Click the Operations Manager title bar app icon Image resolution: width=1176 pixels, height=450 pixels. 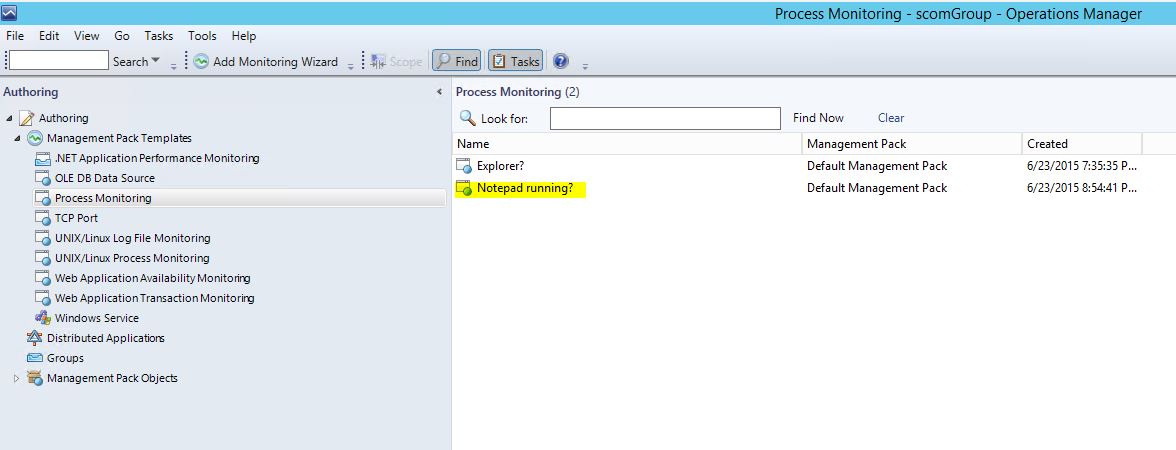pos(10,12)
